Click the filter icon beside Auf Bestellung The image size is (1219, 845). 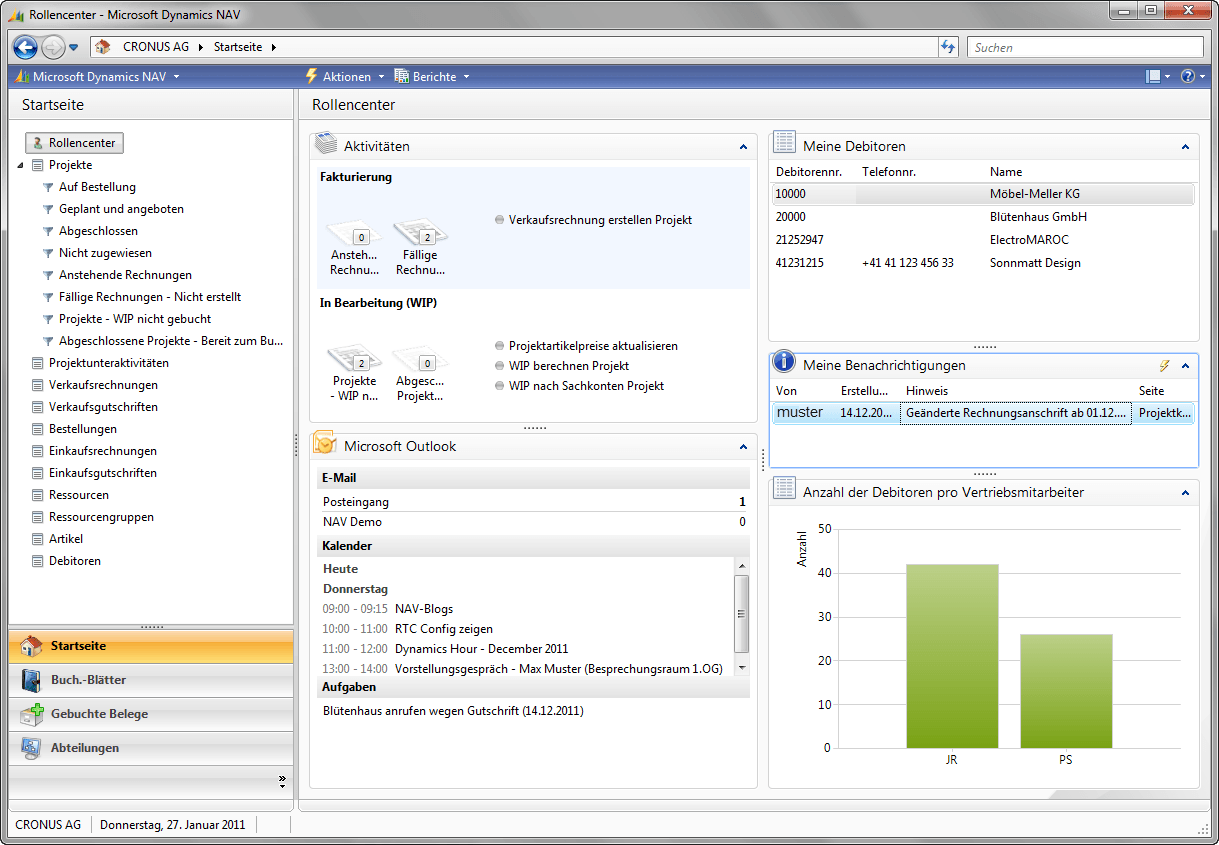click(x=47, y=187)
